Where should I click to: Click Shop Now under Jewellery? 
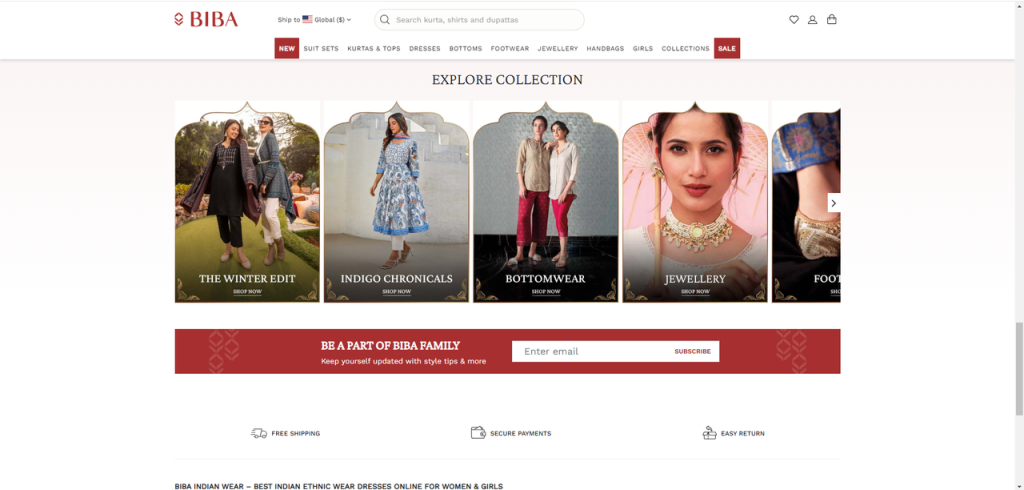tap(695, 292)
